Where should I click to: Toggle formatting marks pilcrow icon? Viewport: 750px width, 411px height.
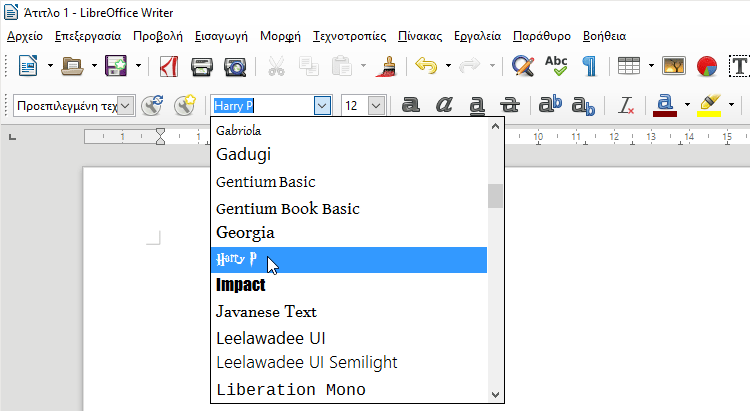click(x=590, y=66)
